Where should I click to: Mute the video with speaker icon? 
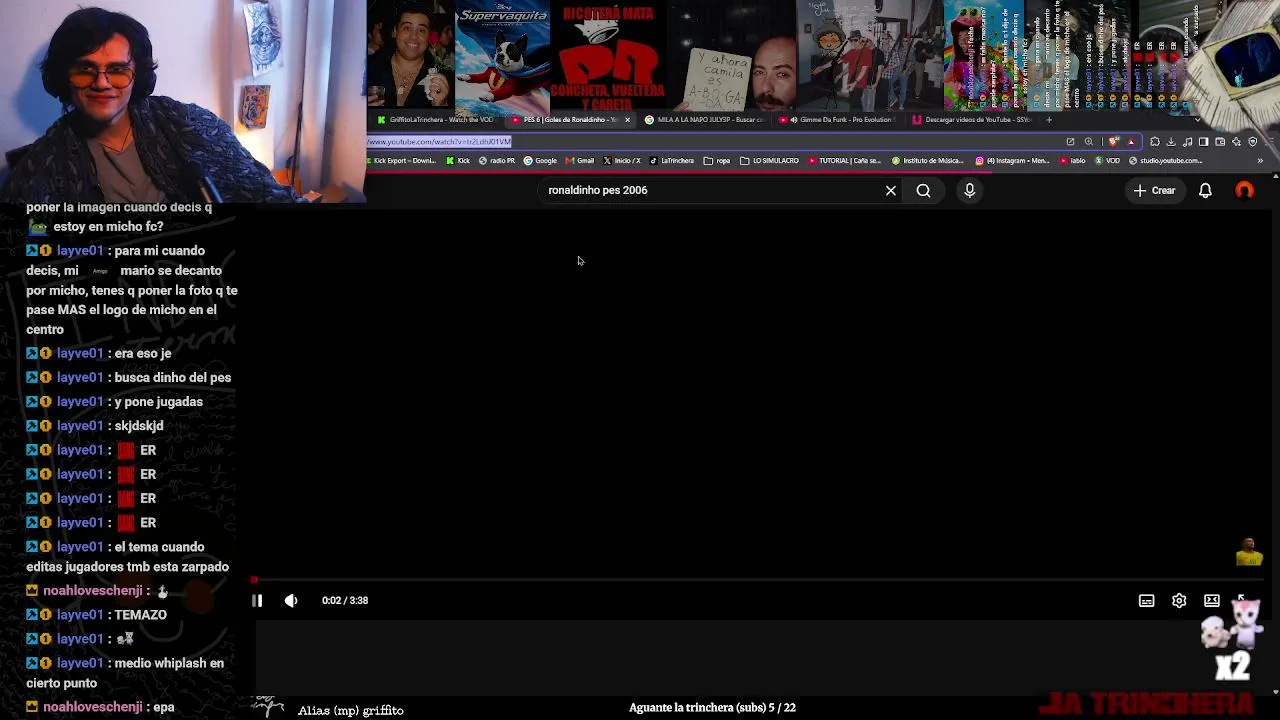point(291,600)
